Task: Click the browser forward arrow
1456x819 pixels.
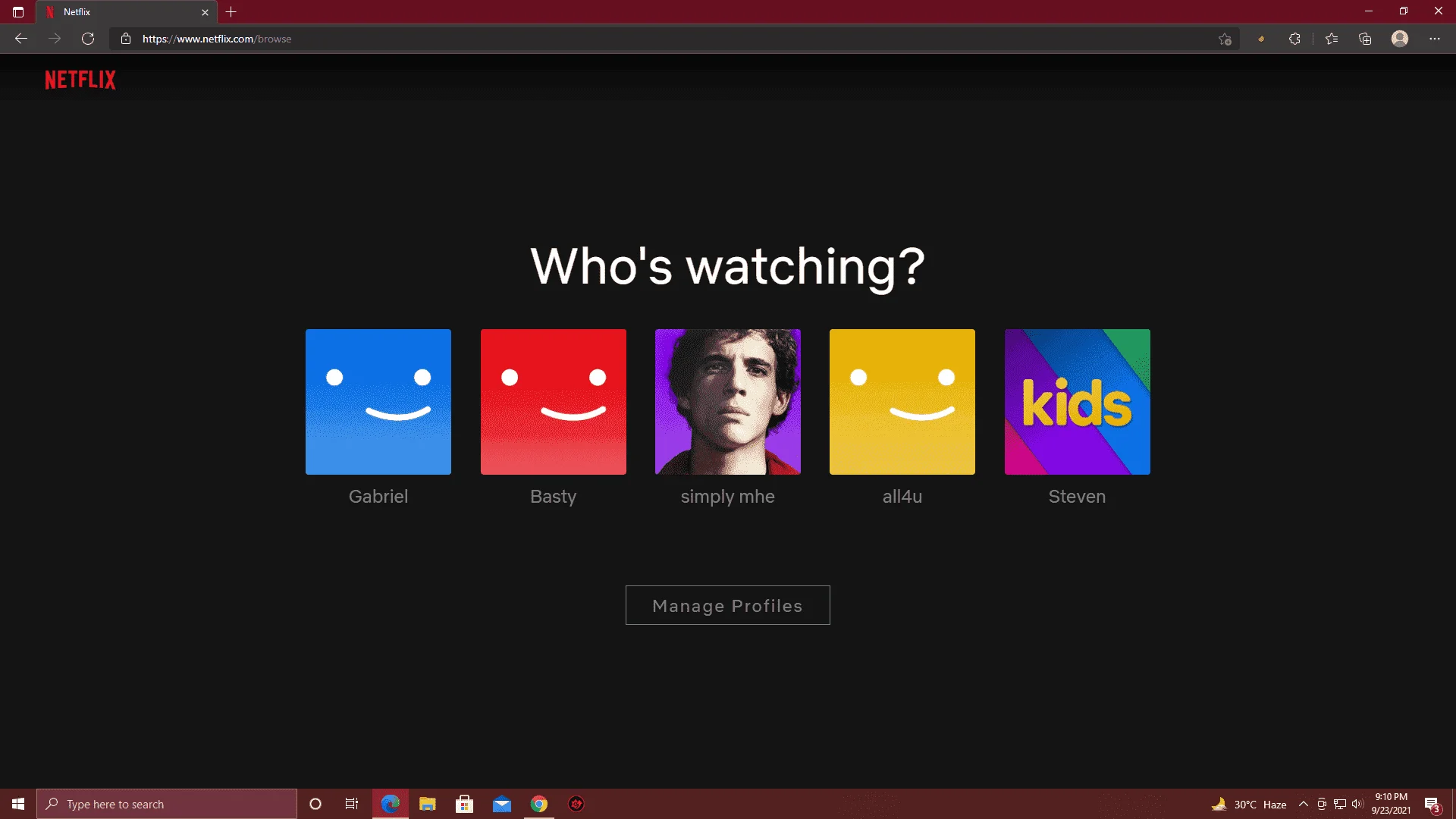Action: (55, 39)
